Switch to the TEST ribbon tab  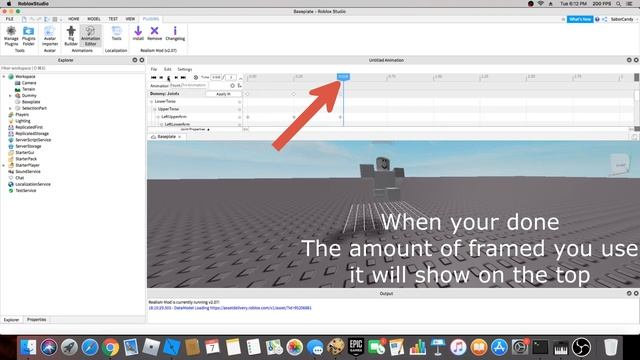pyautogui.click(x=113, y=19)
